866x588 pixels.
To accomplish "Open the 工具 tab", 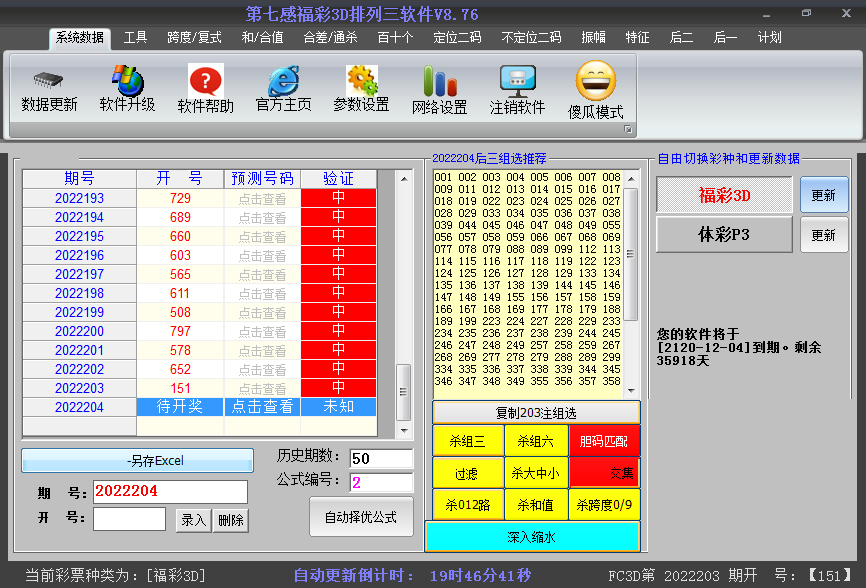I will (135, 38).
